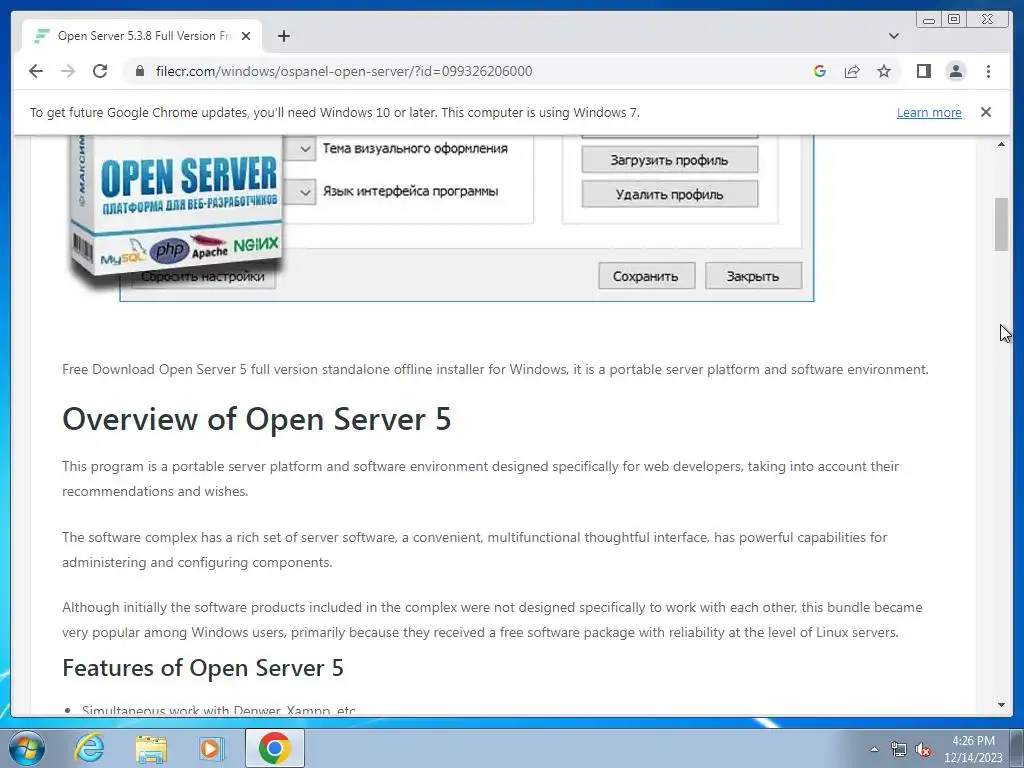View site security padlock info
1024x768 pixels.
tap(139, 71)
